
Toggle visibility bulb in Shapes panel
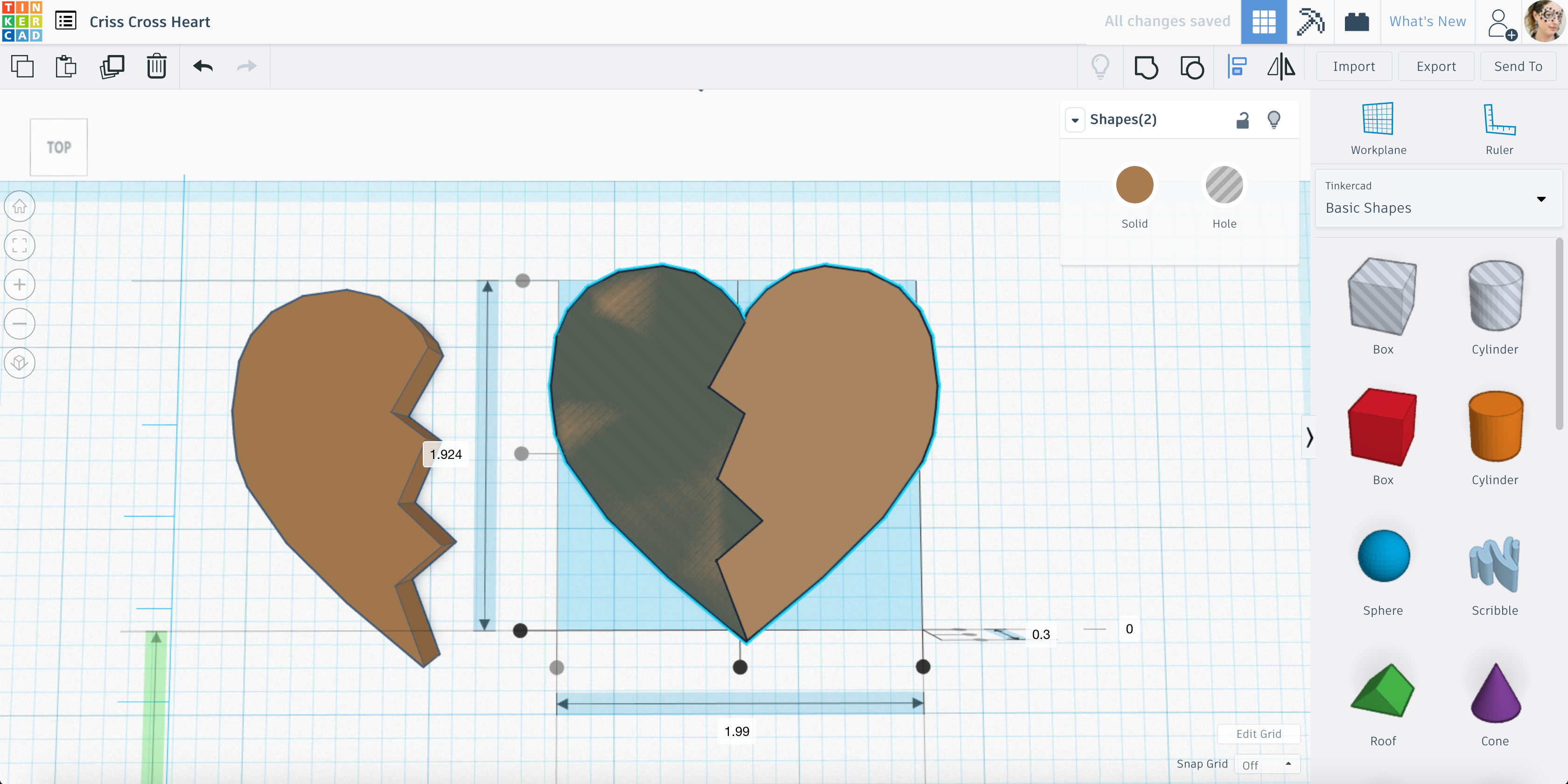point(1274,120)
